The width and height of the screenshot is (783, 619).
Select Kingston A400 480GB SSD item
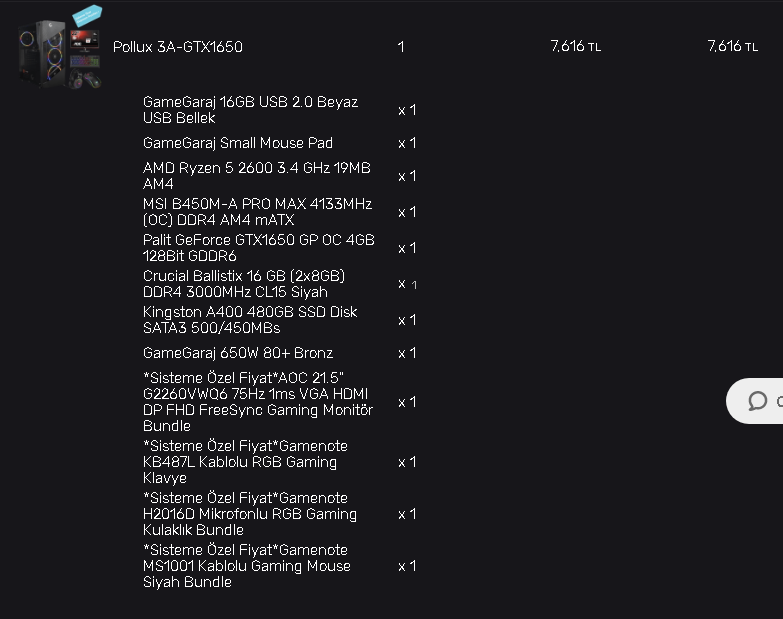tap(250, 319)
